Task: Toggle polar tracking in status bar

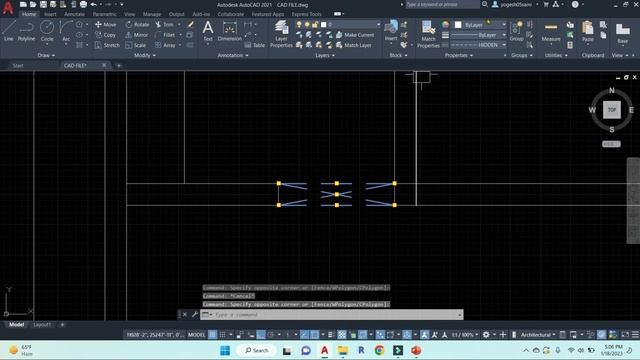Action: point(271,335)
